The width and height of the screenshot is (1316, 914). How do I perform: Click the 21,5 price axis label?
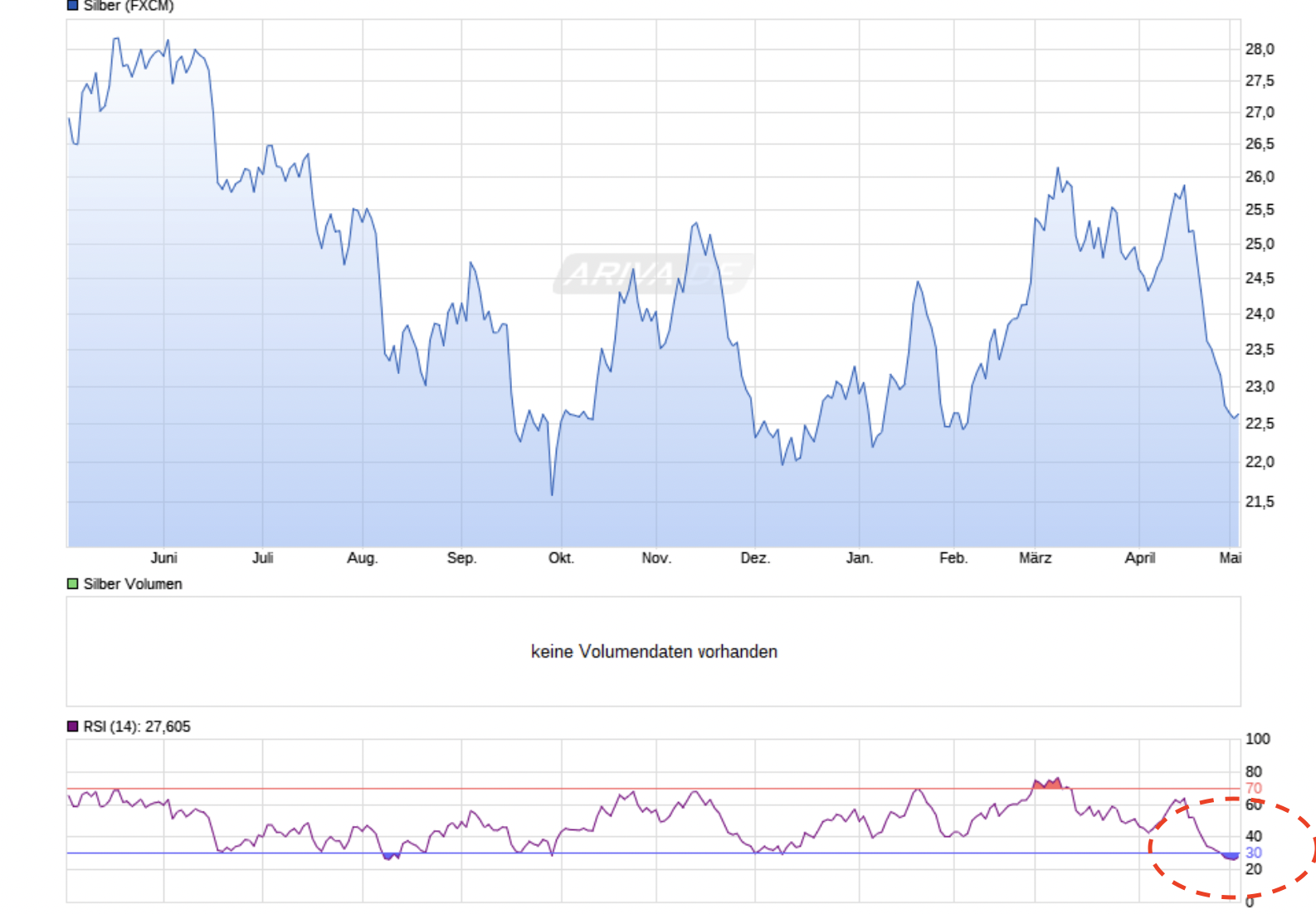[1259, 502]
